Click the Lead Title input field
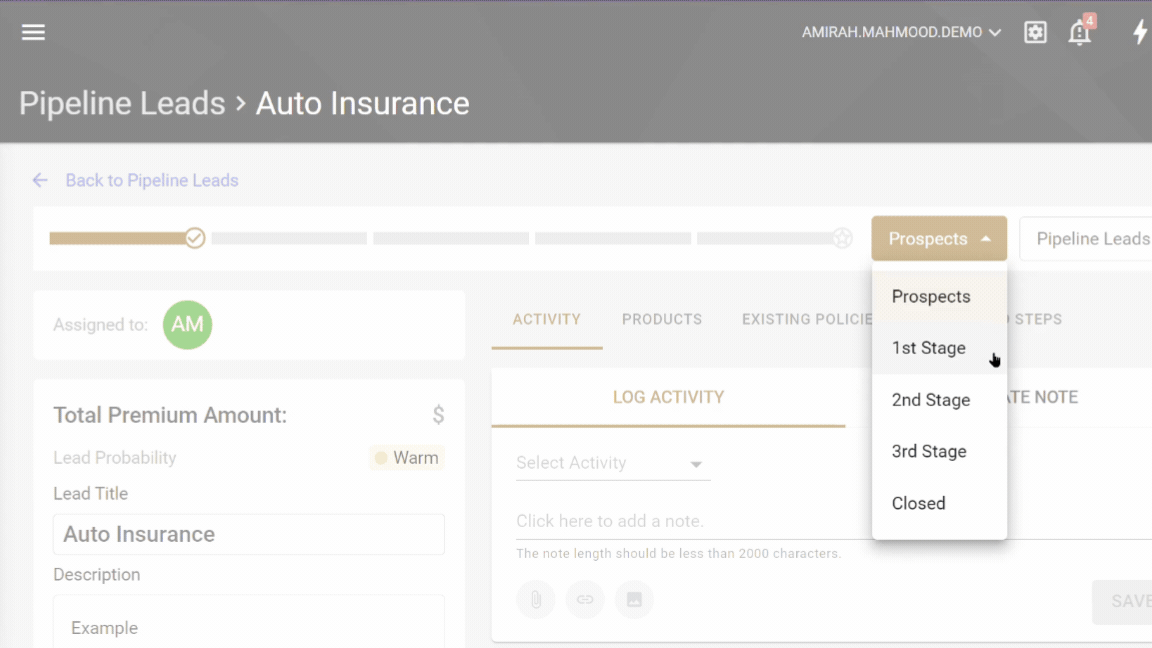 [248, 534]
